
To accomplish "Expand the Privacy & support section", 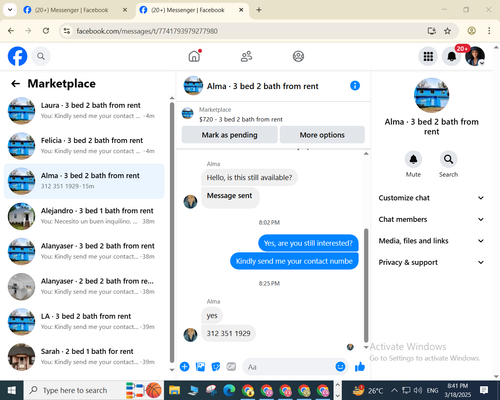I will [x=431, y=262].
